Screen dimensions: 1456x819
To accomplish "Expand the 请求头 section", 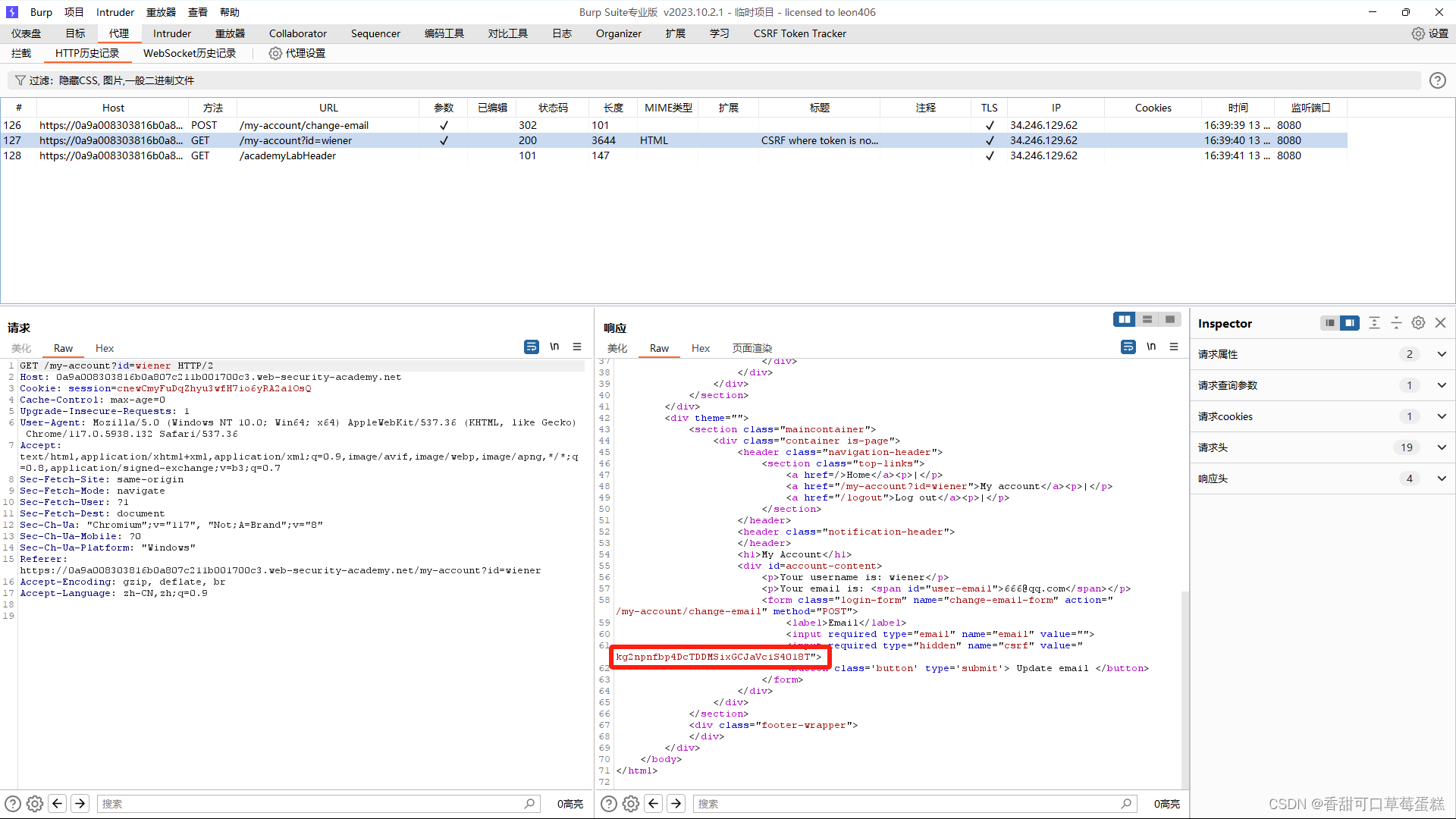I will tap(1442, 447).
